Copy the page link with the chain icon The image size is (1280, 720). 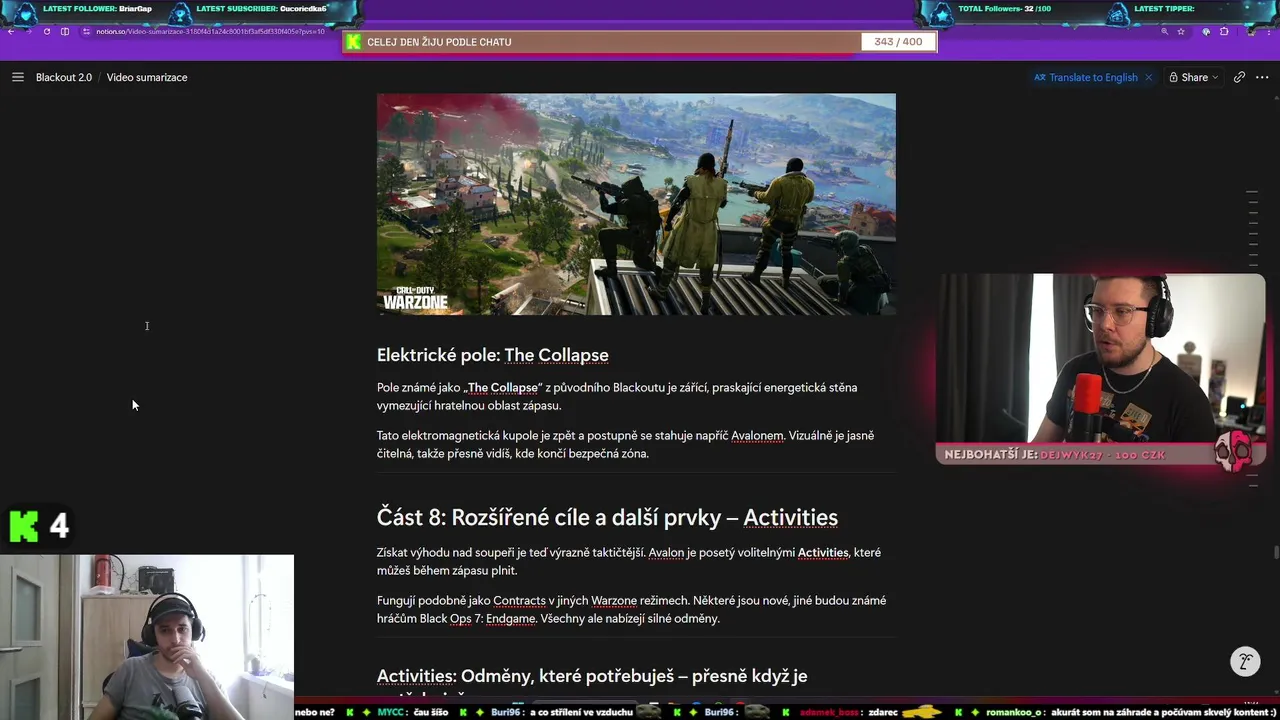click(x=1239, y=77)
